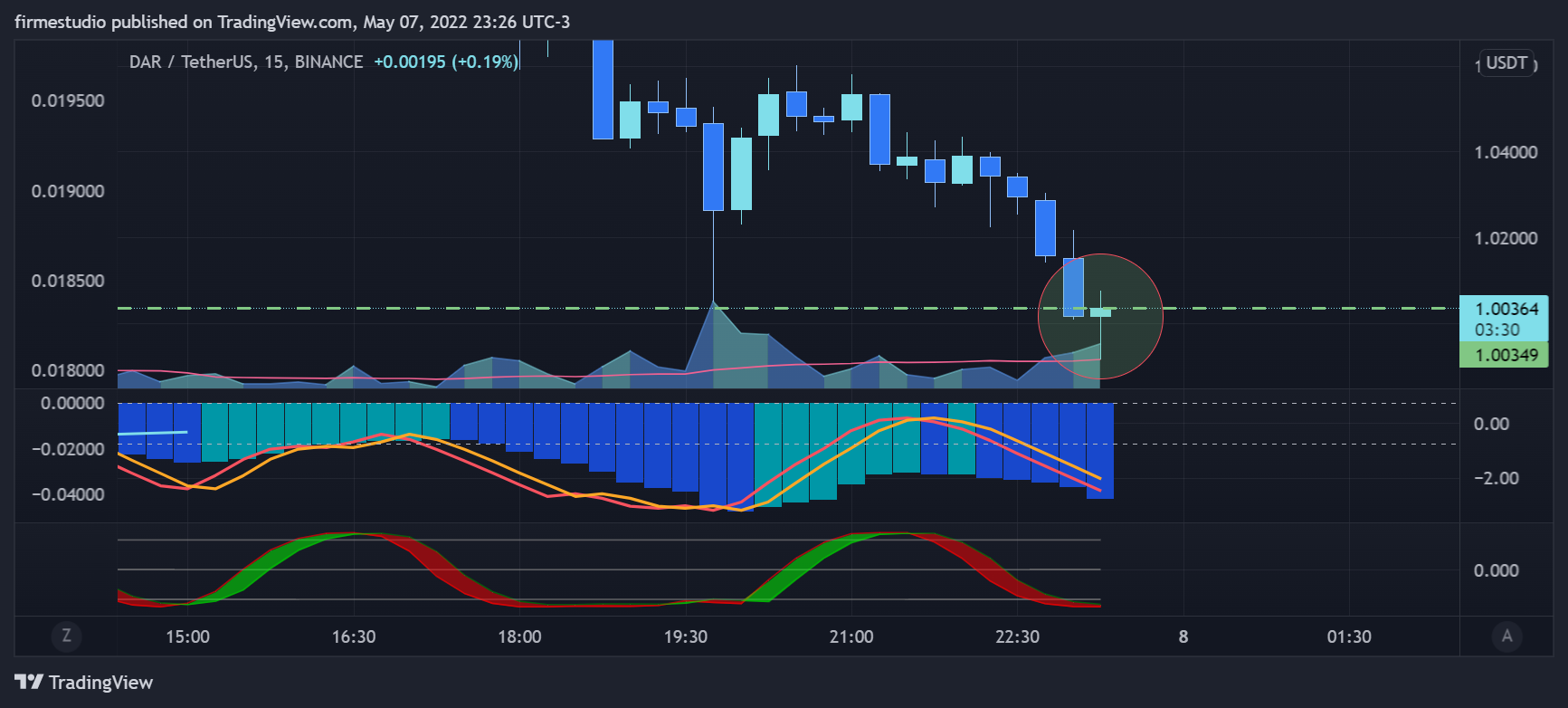This screenshot has height=708, width=1568.
Task: Click the 0.000 oscillator axis label
Action: pyautogui.click(x=1497, y=570)
